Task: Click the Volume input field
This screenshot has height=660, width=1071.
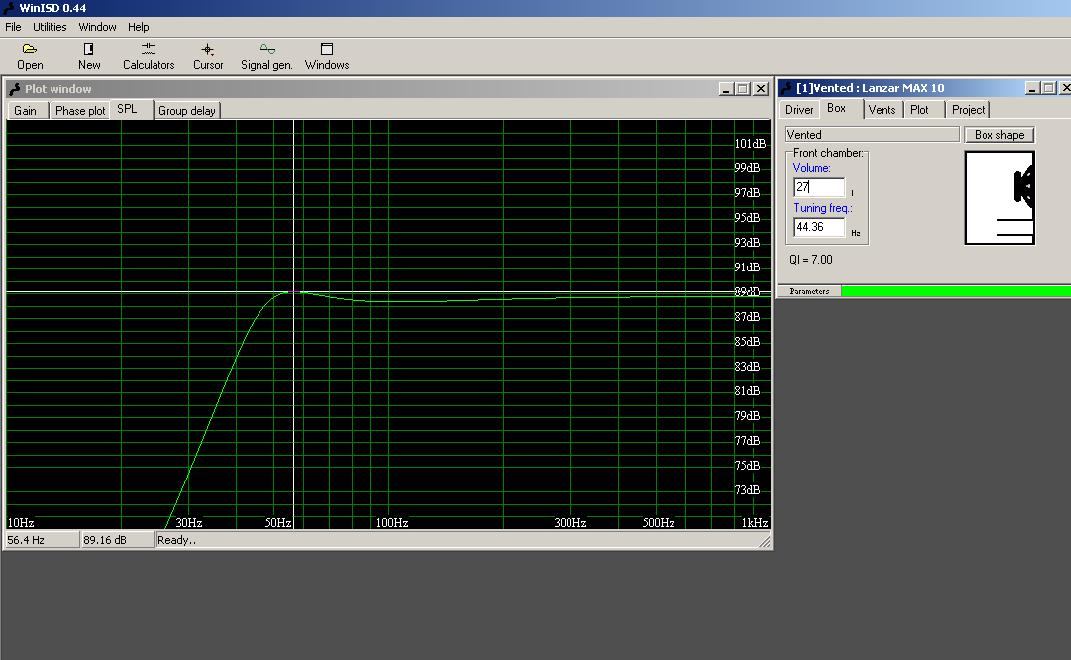Action: (819, 187)
